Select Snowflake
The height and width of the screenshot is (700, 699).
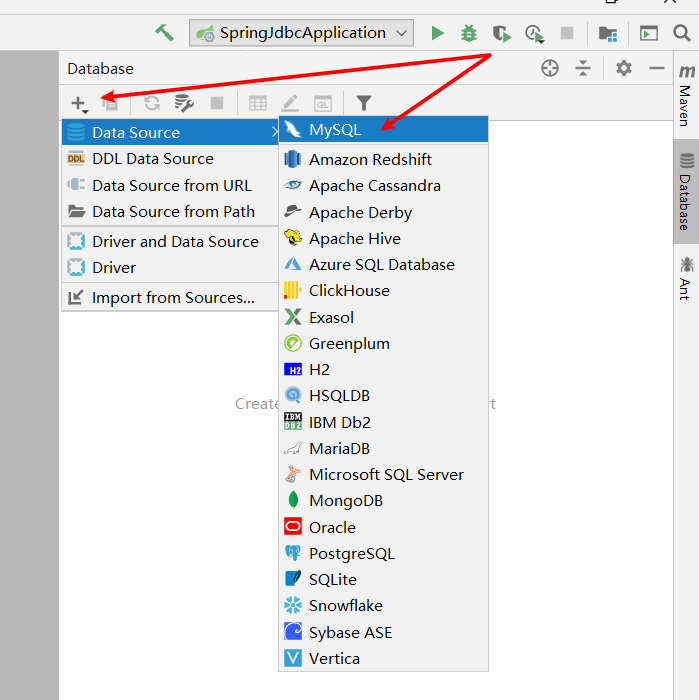[x=383, y=606]
